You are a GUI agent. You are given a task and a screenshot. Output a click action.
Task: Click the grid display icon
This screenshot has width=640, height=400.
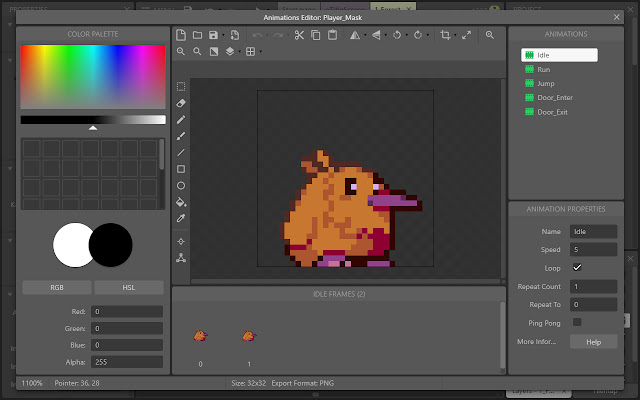click(251, 51)
